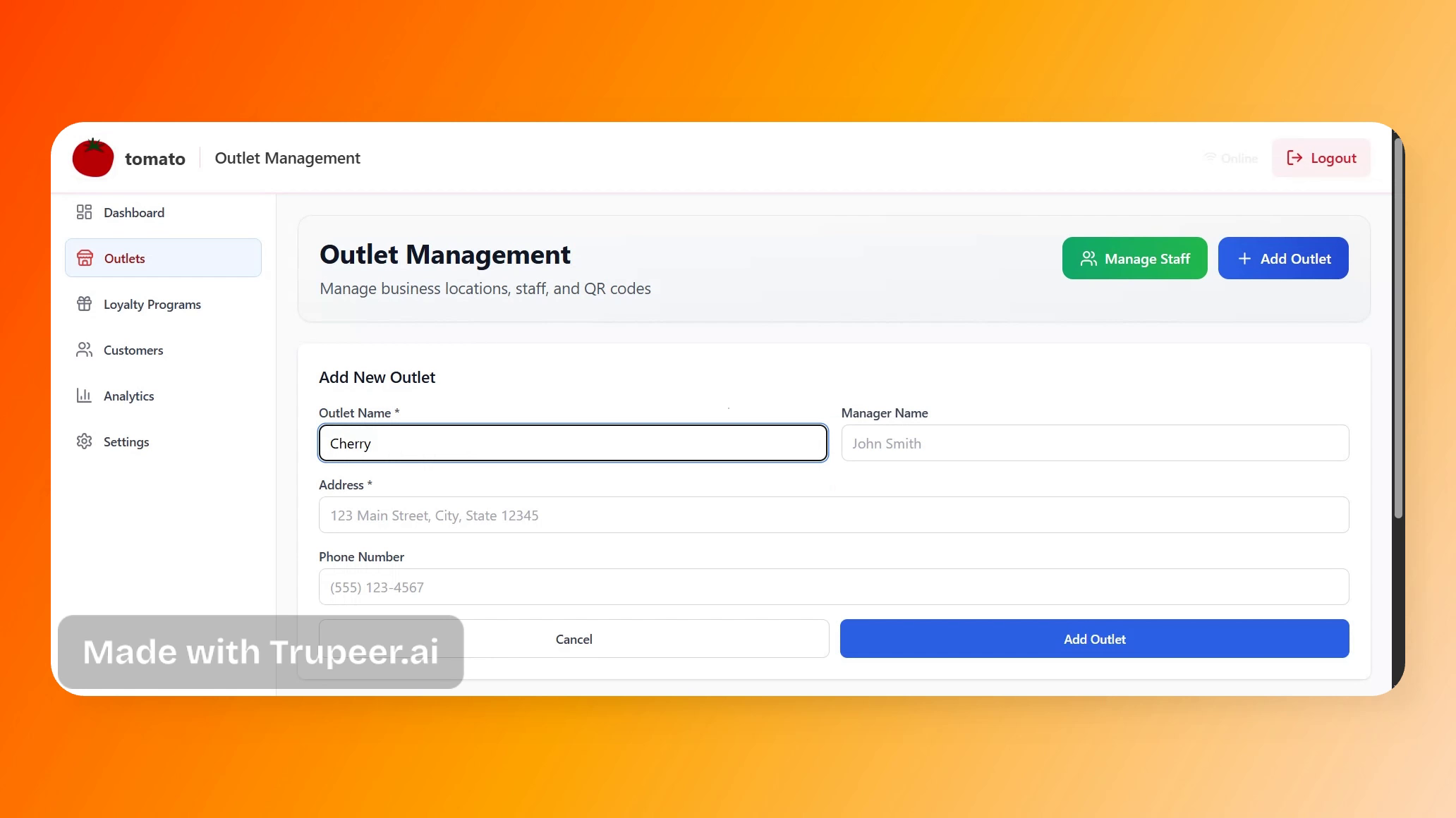The image size is (1456, 818).
Task: Open the Analytics sidebar item
Action: click(128, 396)
